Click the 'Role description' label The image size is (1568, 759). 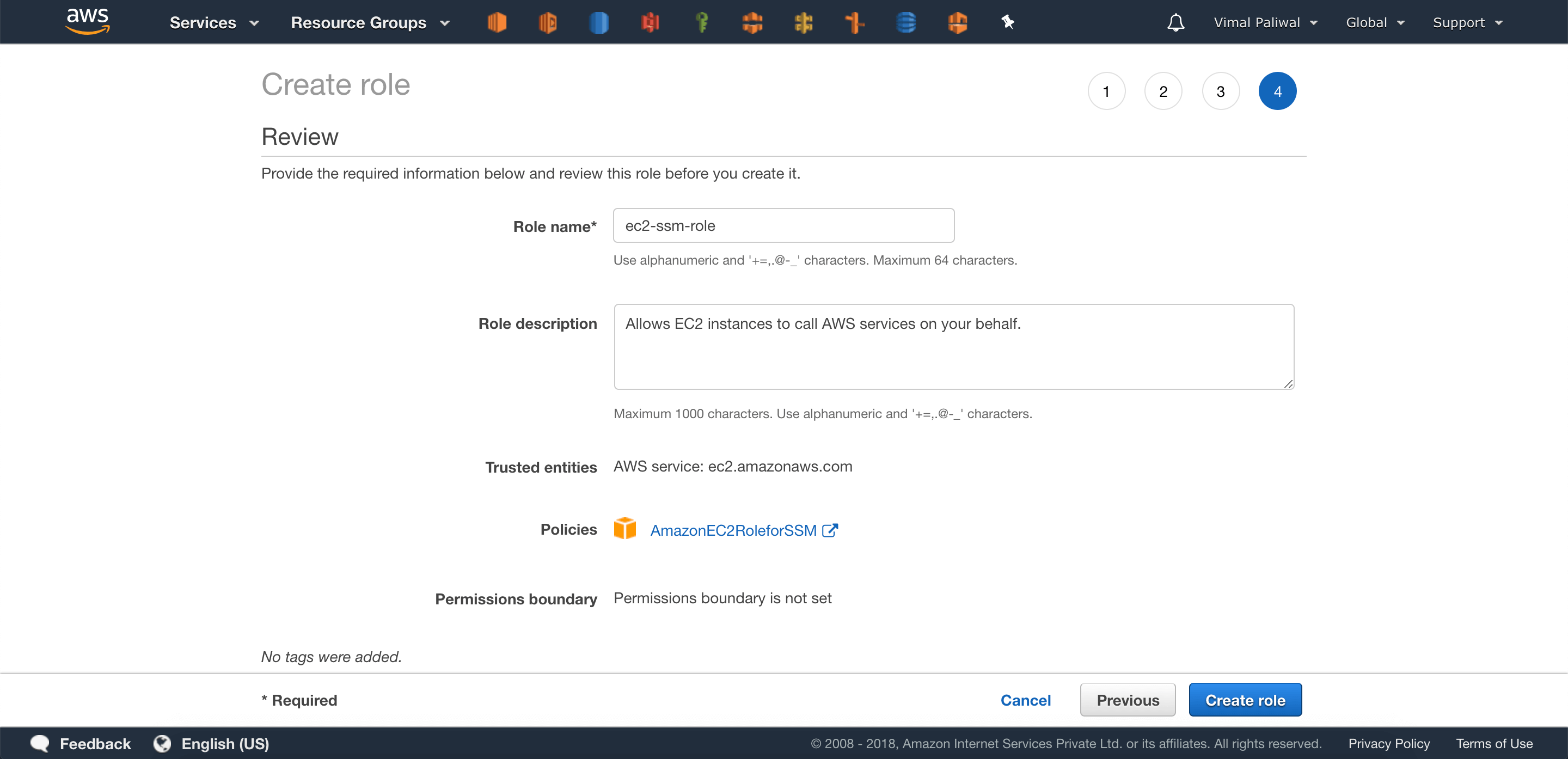tap(537, 323)
